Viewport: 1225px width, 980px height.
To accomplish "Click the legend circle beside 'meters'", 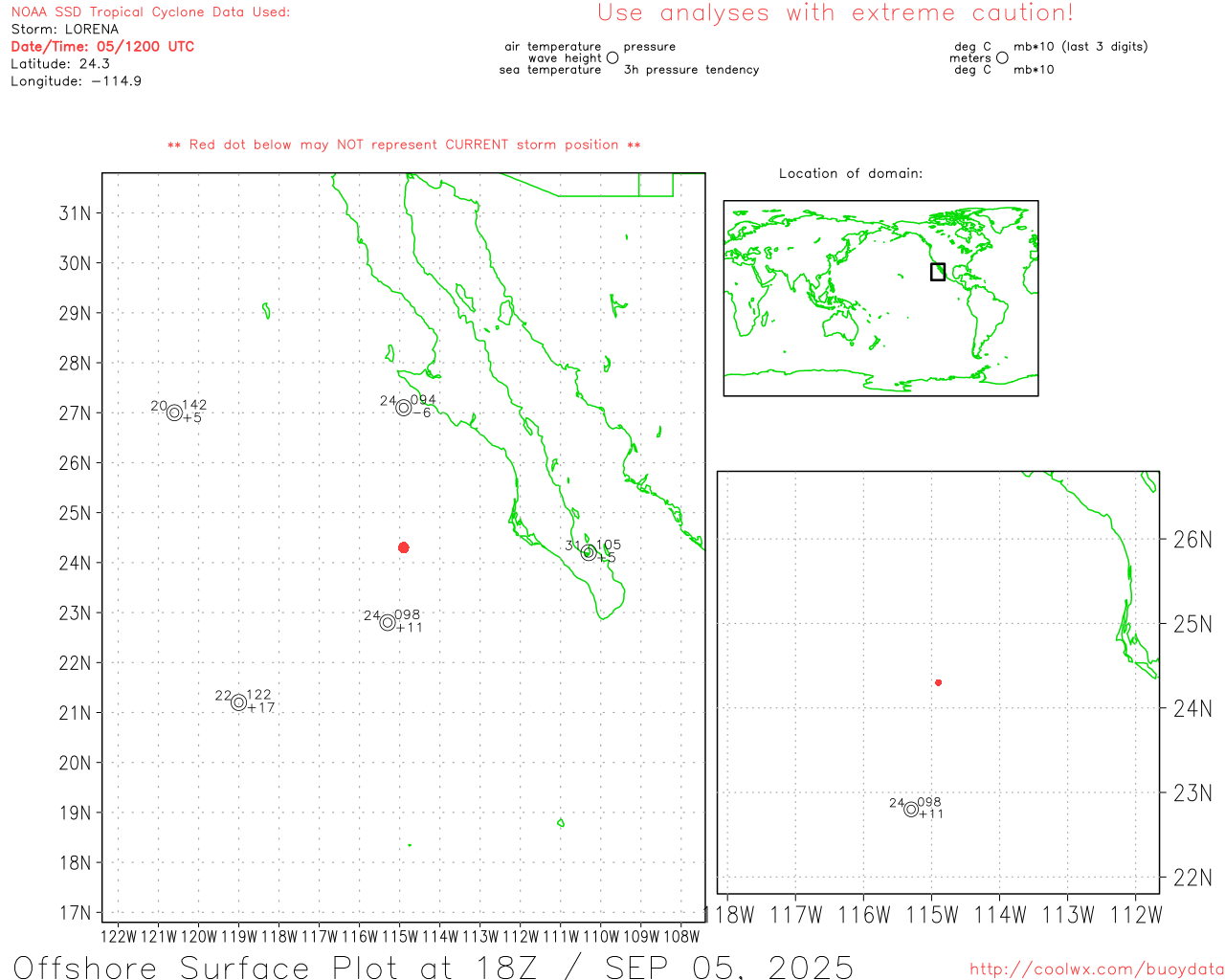I will coord(1002,57).
